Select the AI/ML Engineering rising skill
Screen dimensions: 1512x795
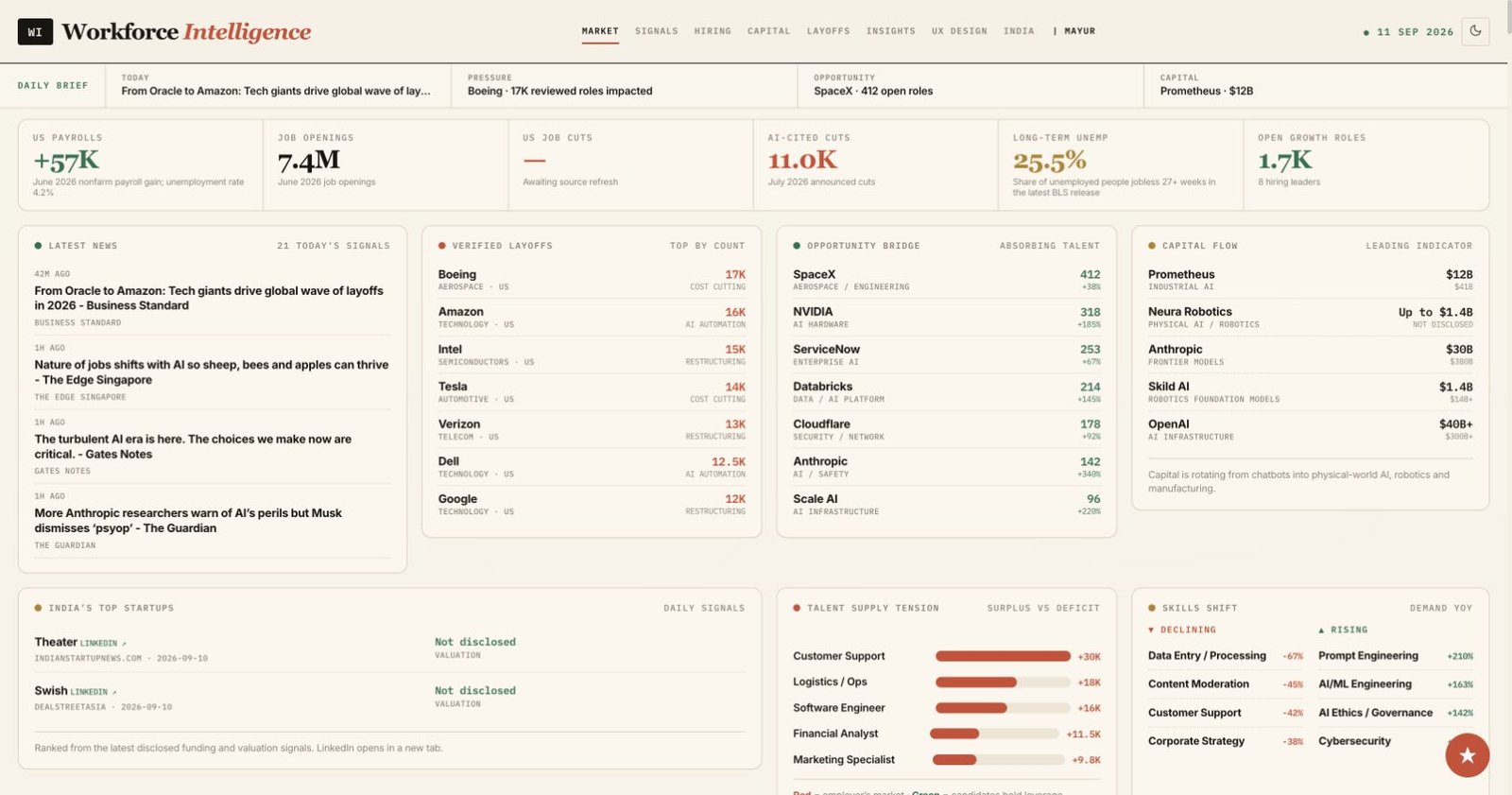pos(1396,684)
